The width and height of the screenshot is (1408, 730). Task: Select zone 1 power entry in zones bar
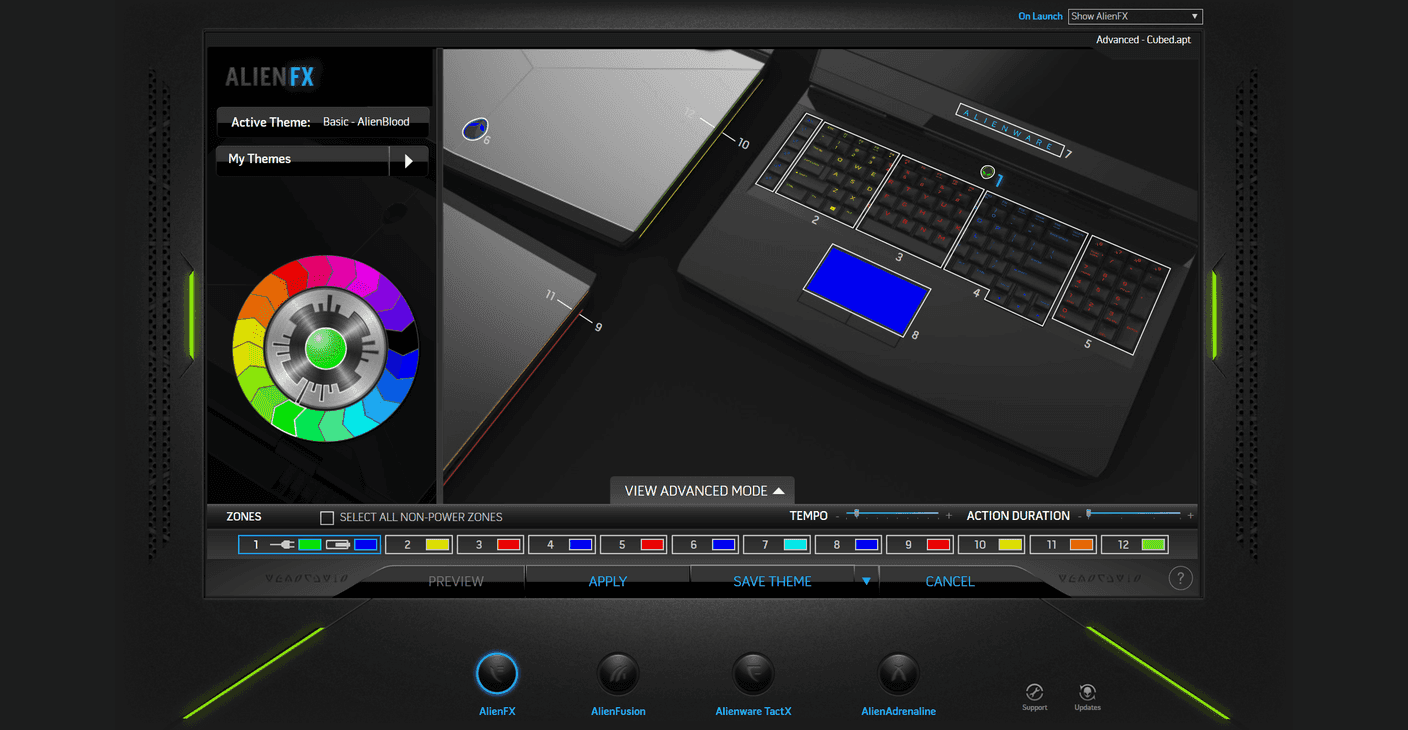tap(309, 545)
